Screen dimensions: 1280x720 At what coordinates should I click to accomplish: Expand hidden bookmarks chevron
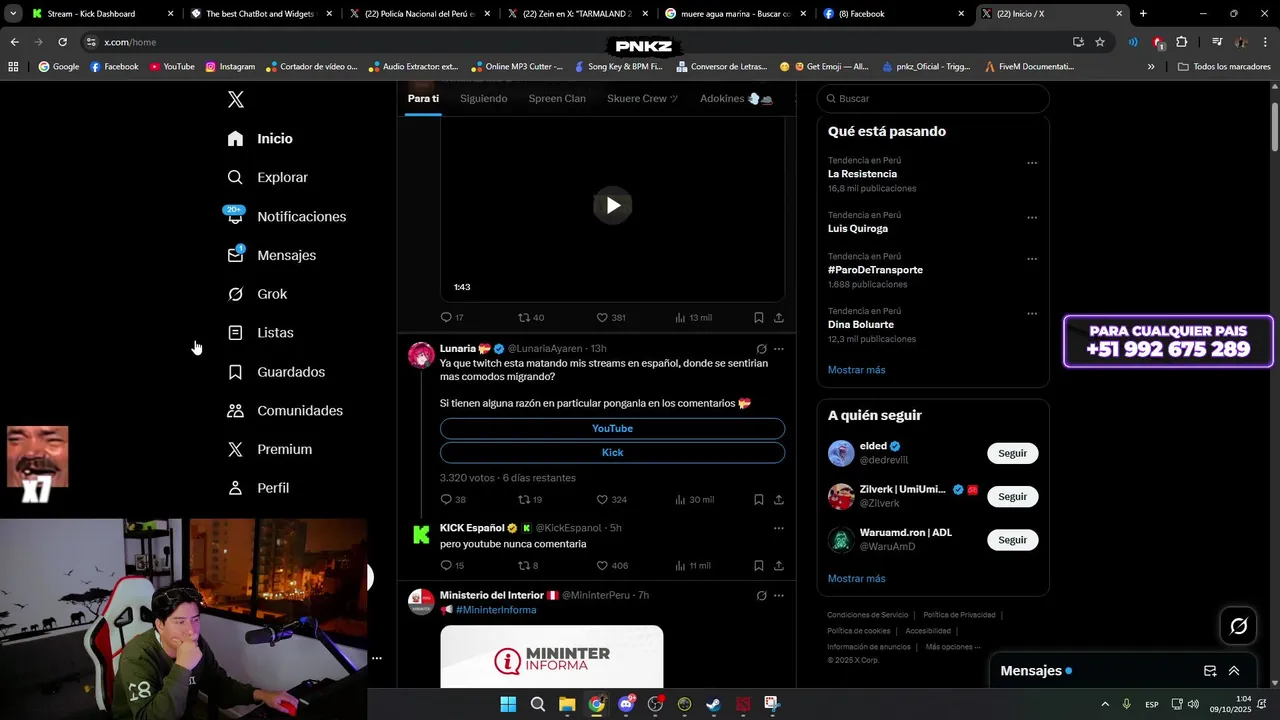pos(1151,67)
